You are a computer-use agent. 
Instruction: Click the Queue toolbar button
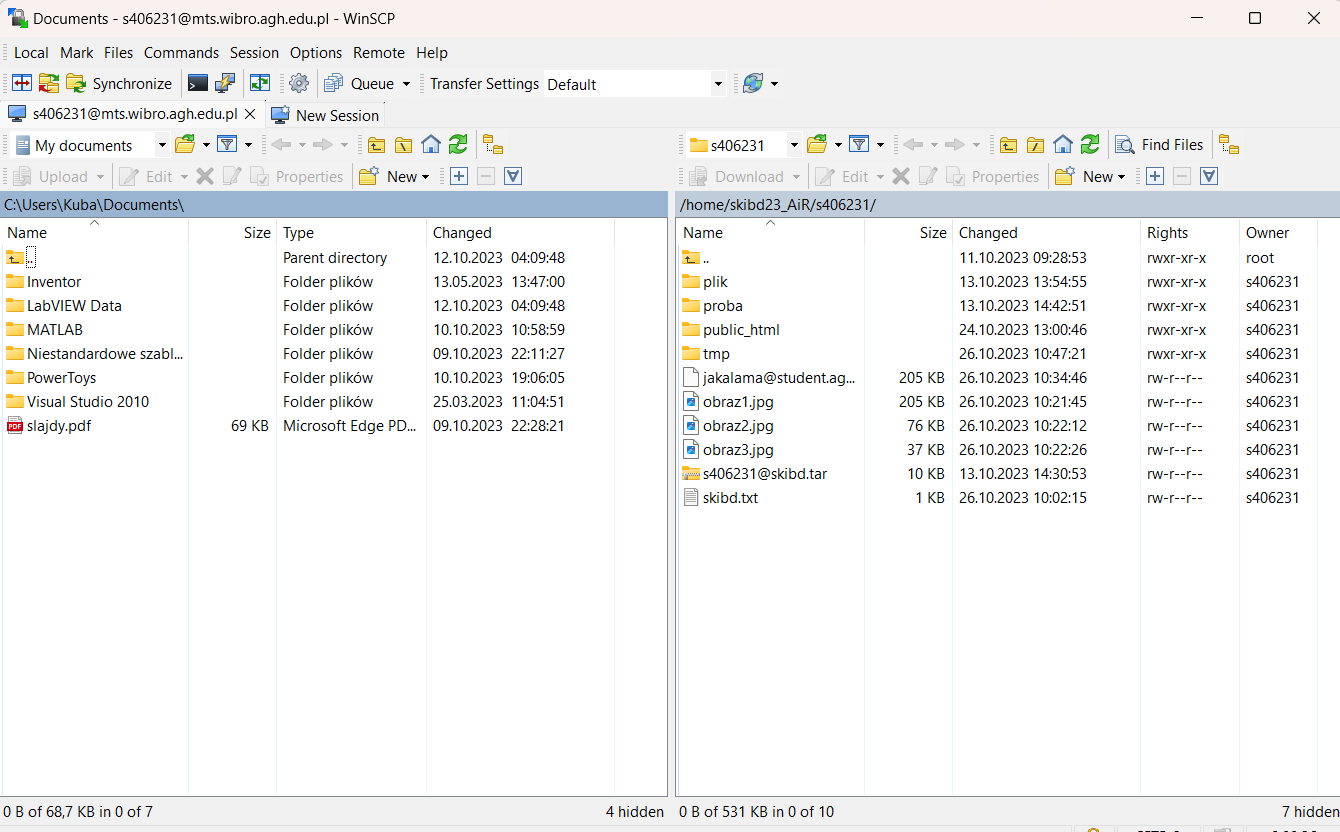click(x=359, y=84)
